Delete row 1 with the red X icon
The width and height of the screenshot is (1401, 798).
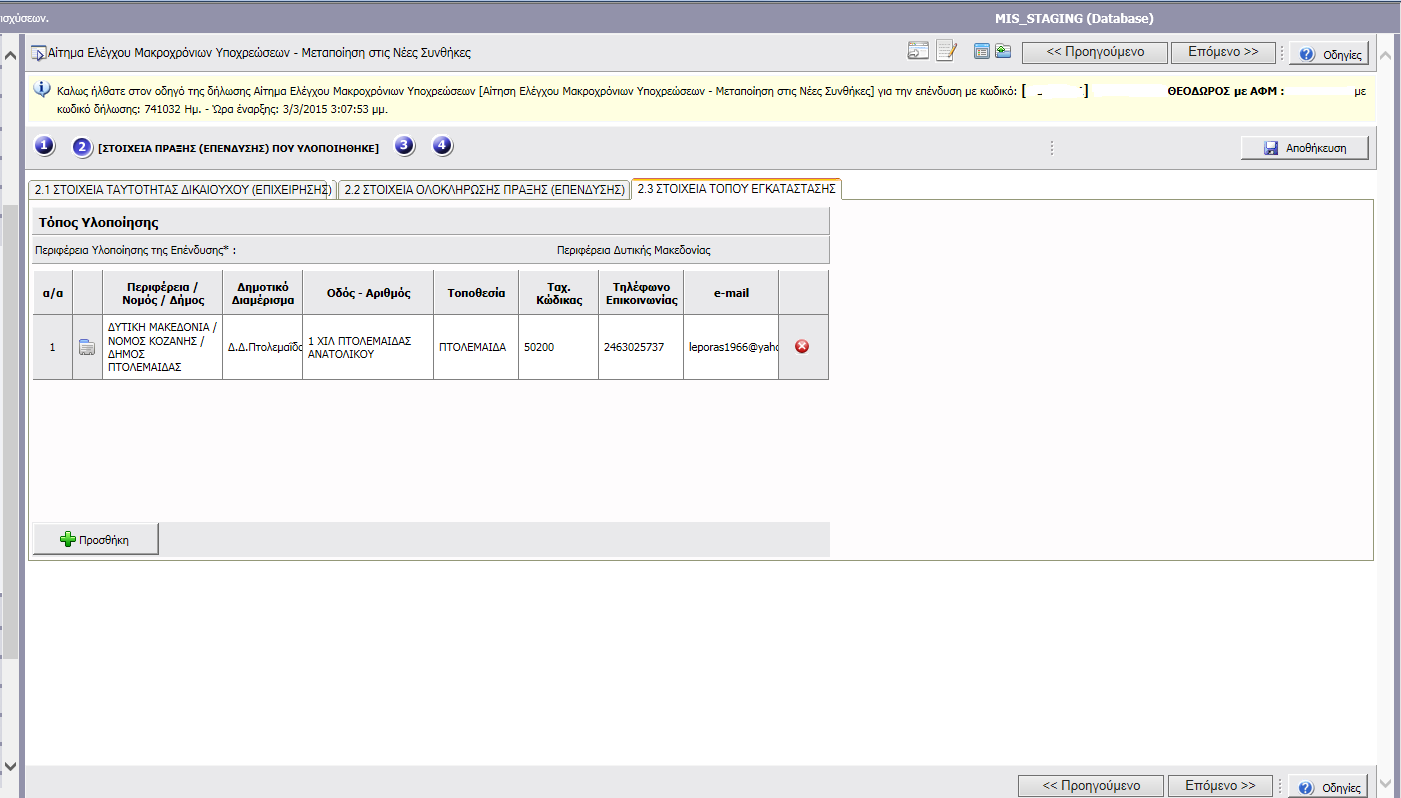802,346
